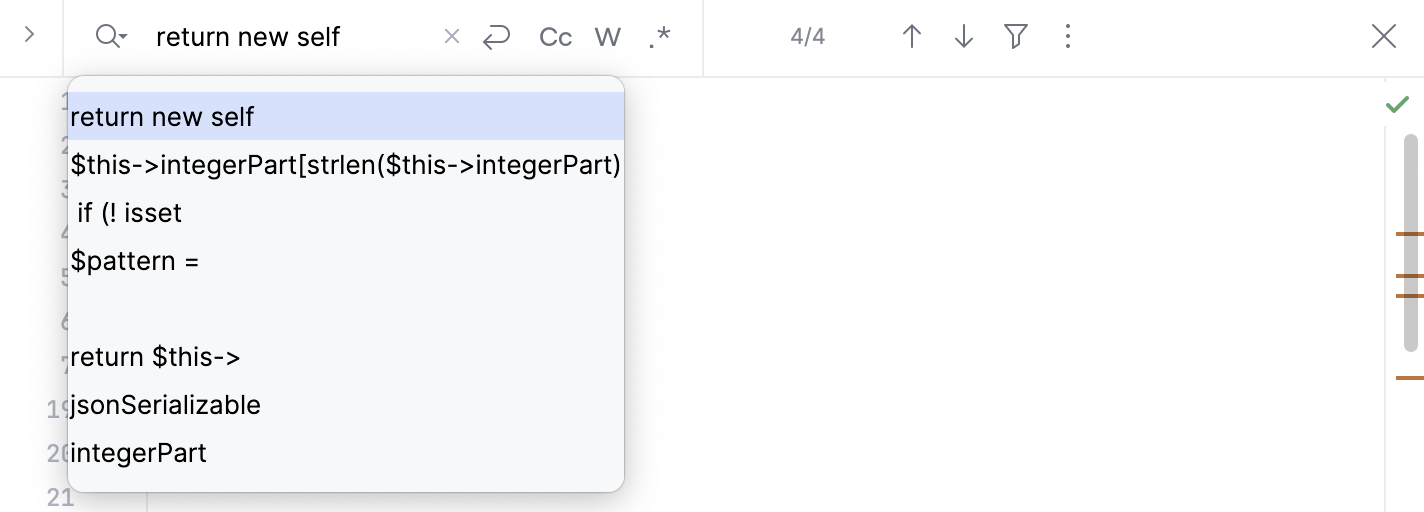
Task: Close the search bar
Action: pos(1384,37)
